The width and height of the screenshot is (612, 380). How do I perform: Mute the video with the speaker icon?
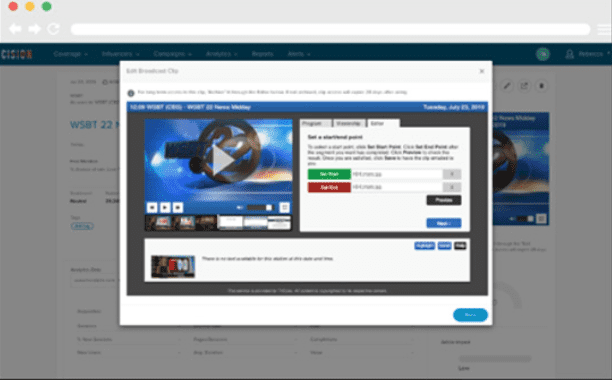click(240, 208)
